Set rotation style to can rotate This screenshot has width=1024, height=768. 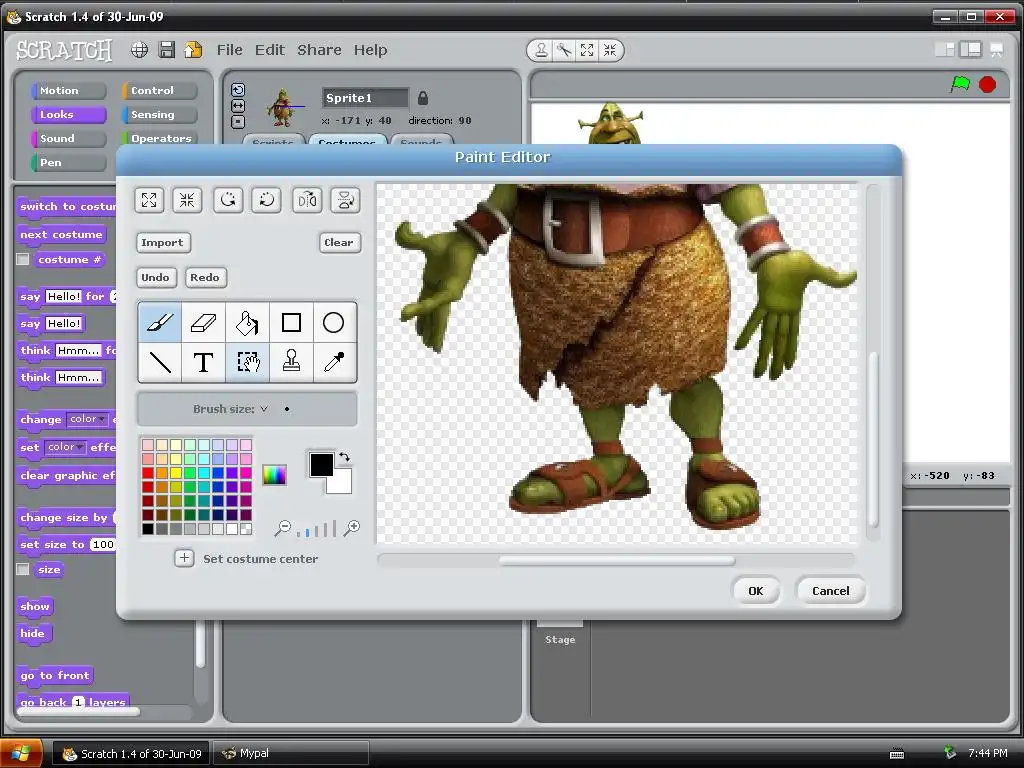[238, 90]
